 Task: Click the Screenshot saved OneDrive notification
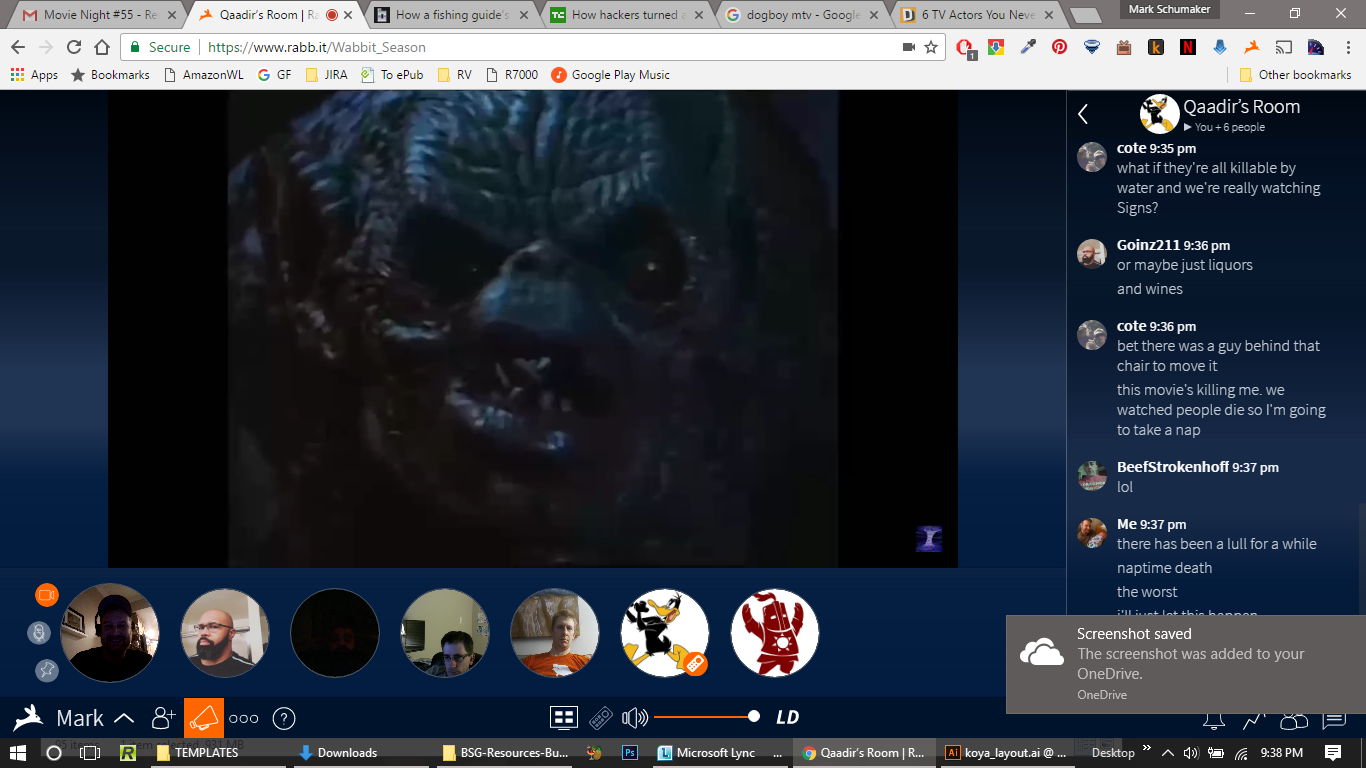(x=1186, y=664)
